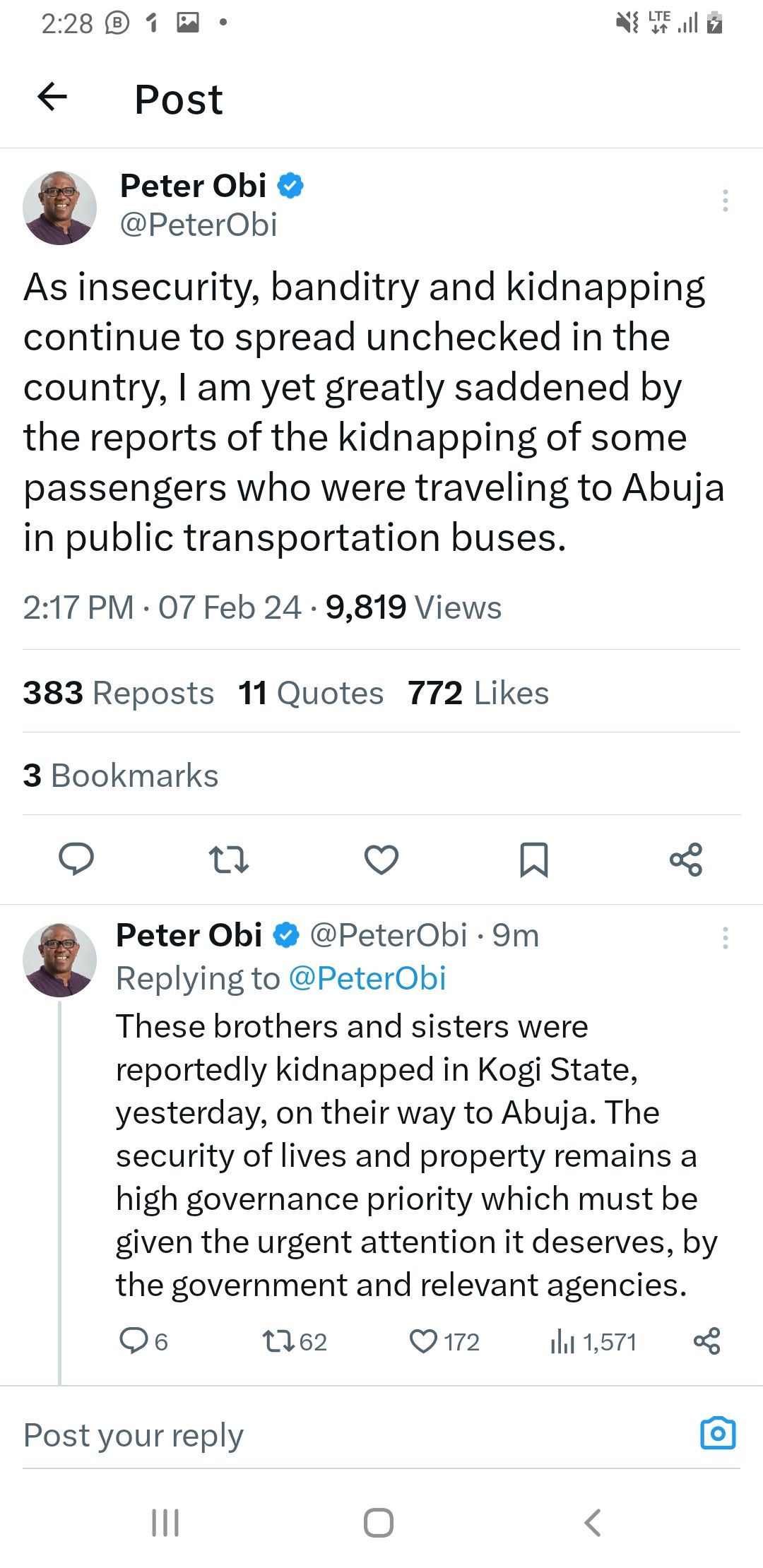Like the reply with 172 likes
The image size is (763, 1568).
pyautogui.click(x=424, y=1341)
